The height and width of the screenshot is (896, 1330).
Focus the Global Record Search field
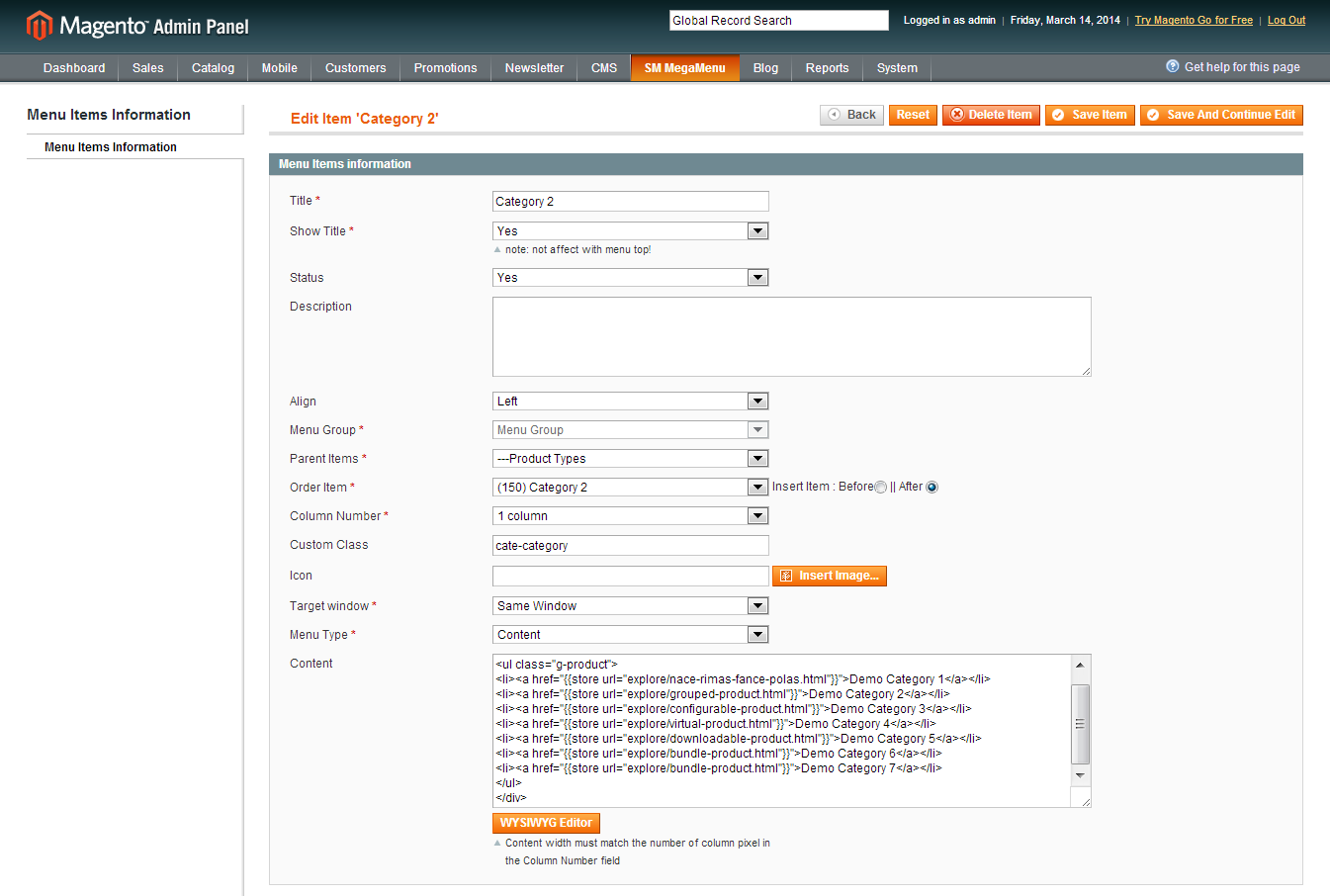pyautogui.click(x=779, y=20)
